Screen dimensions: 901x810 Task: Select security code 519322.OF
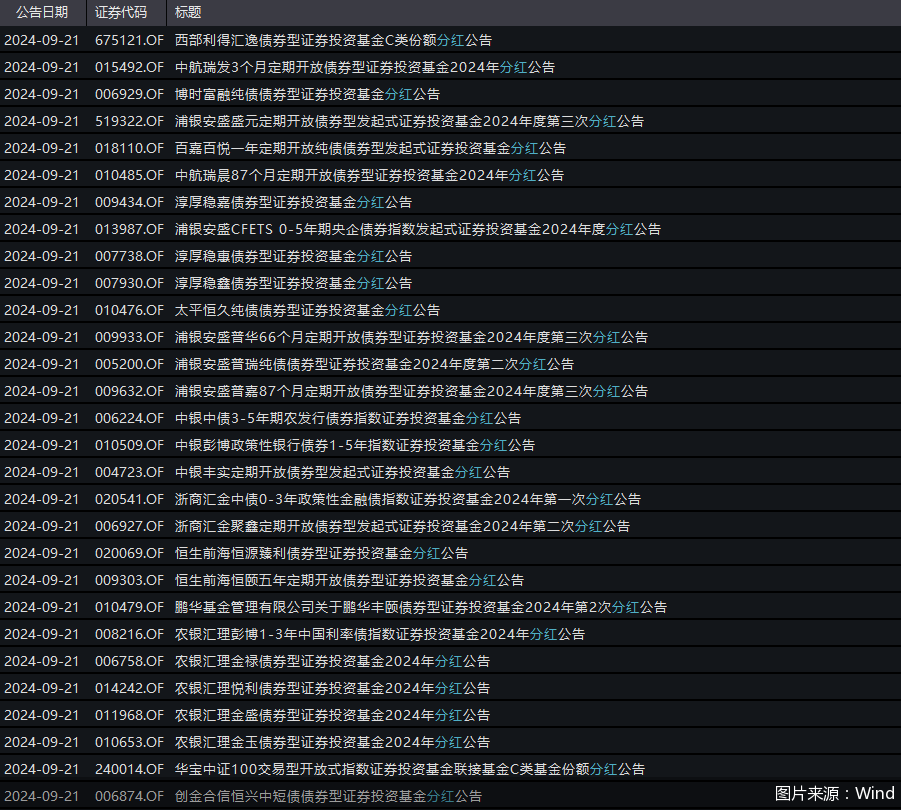tap(129, 121)
